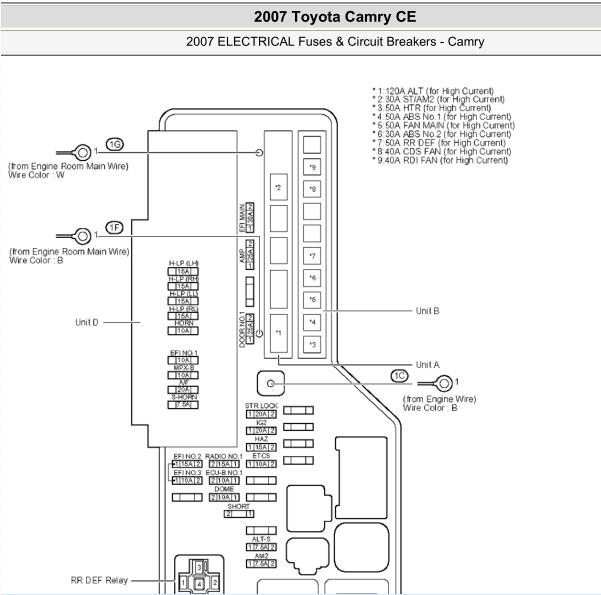Screen dimensions: 601x595
Task: Click the EFI NO.3 fuse label
Action: coord(187,473)
